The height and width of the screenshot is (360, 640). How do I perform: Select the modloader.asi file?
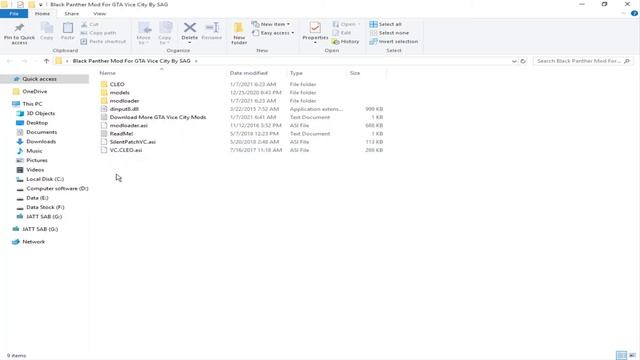coord(129,125)
